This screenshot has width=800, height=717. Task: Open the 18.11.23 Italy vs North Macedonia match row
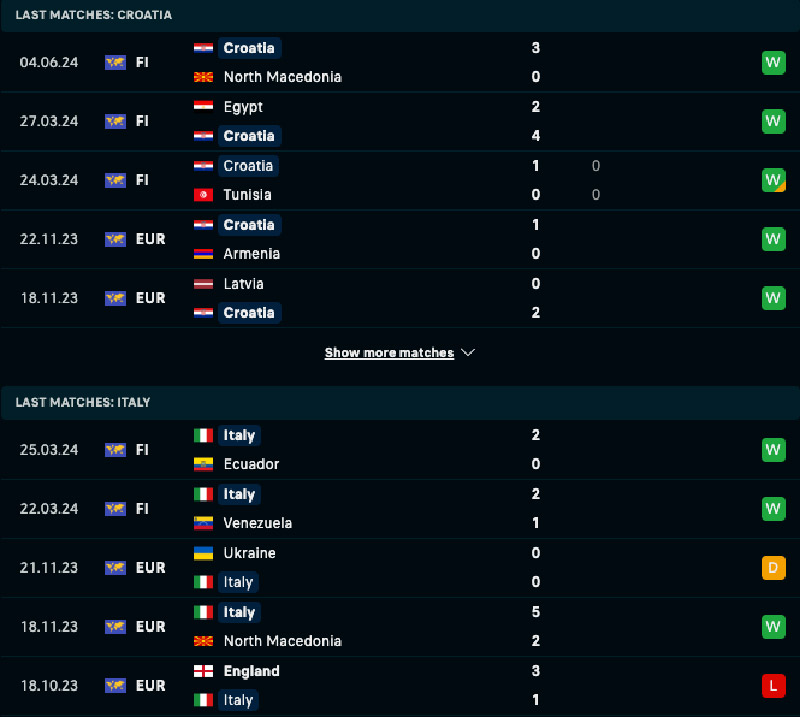(x=400, y=627)
